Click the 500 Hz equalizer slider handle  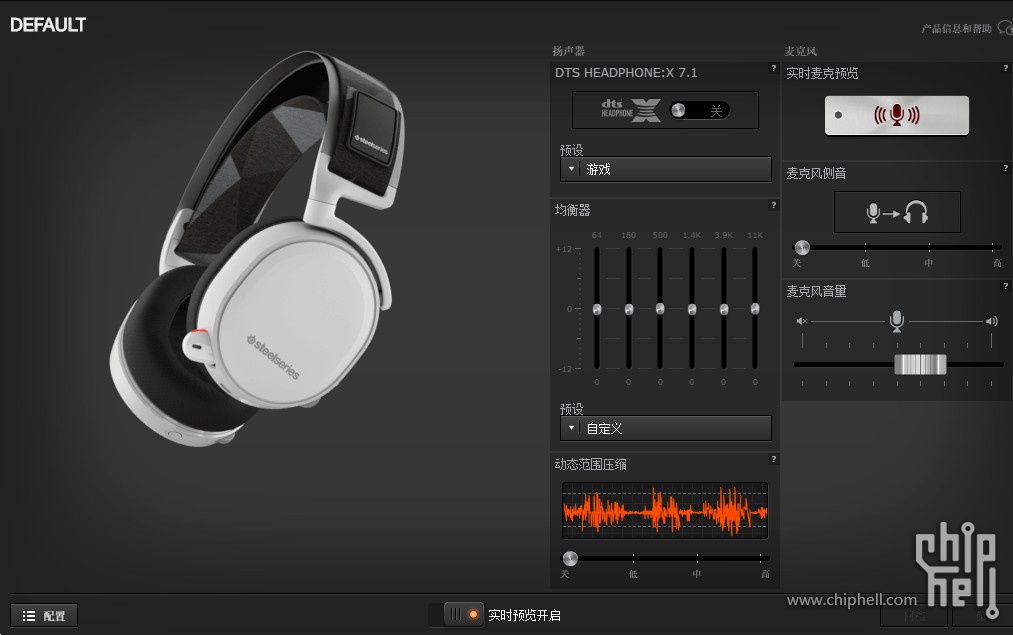660,309
